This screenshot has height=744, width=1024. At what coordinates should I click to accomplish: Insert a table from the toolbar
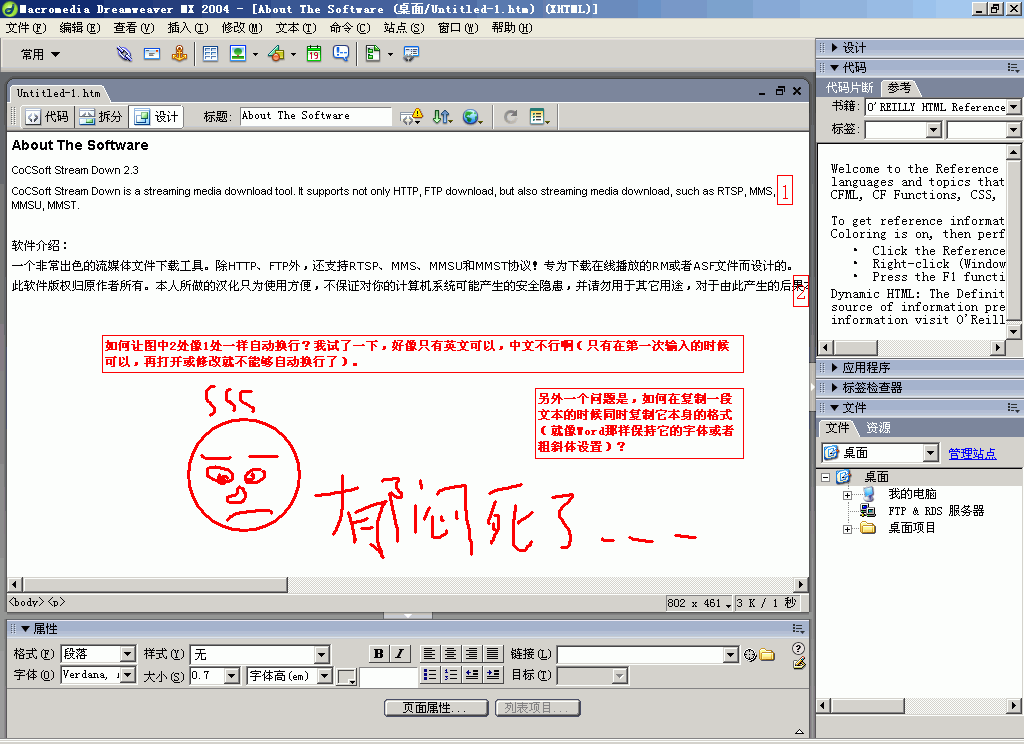[210, 54]
